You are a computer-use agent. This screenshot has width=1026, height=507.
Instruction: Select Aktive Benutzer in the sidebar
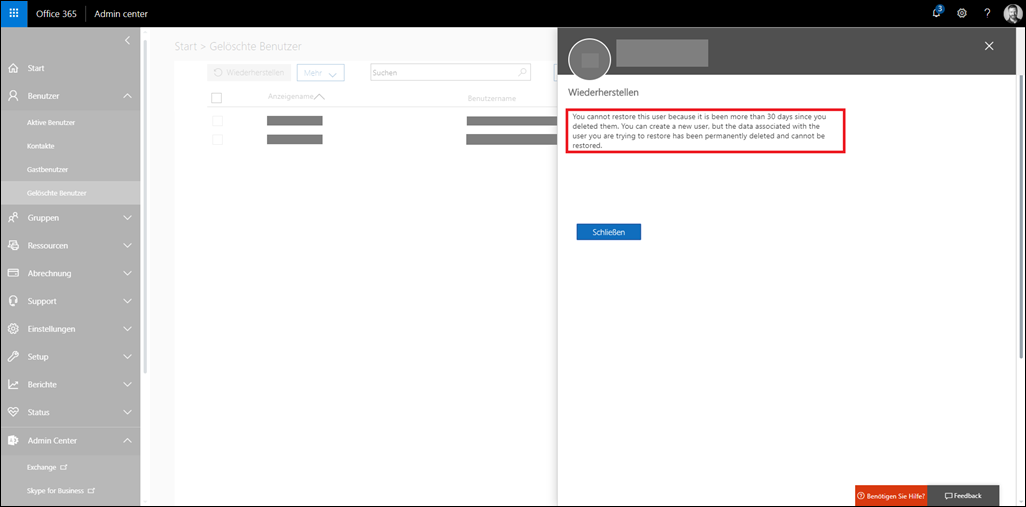coord(51,122)
